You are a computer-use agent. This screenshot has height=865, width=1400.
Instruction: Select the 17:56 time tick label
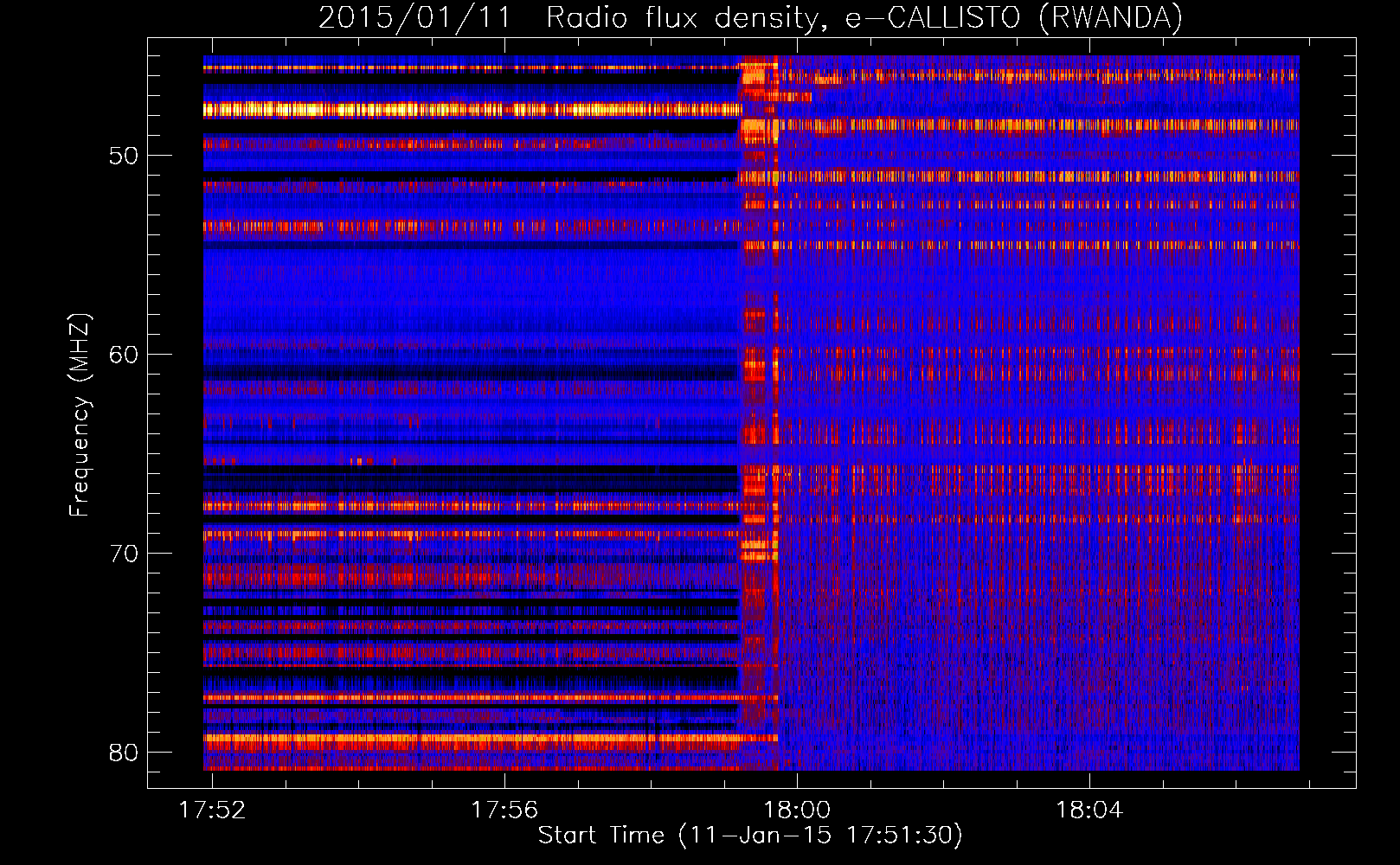(504, 811)
